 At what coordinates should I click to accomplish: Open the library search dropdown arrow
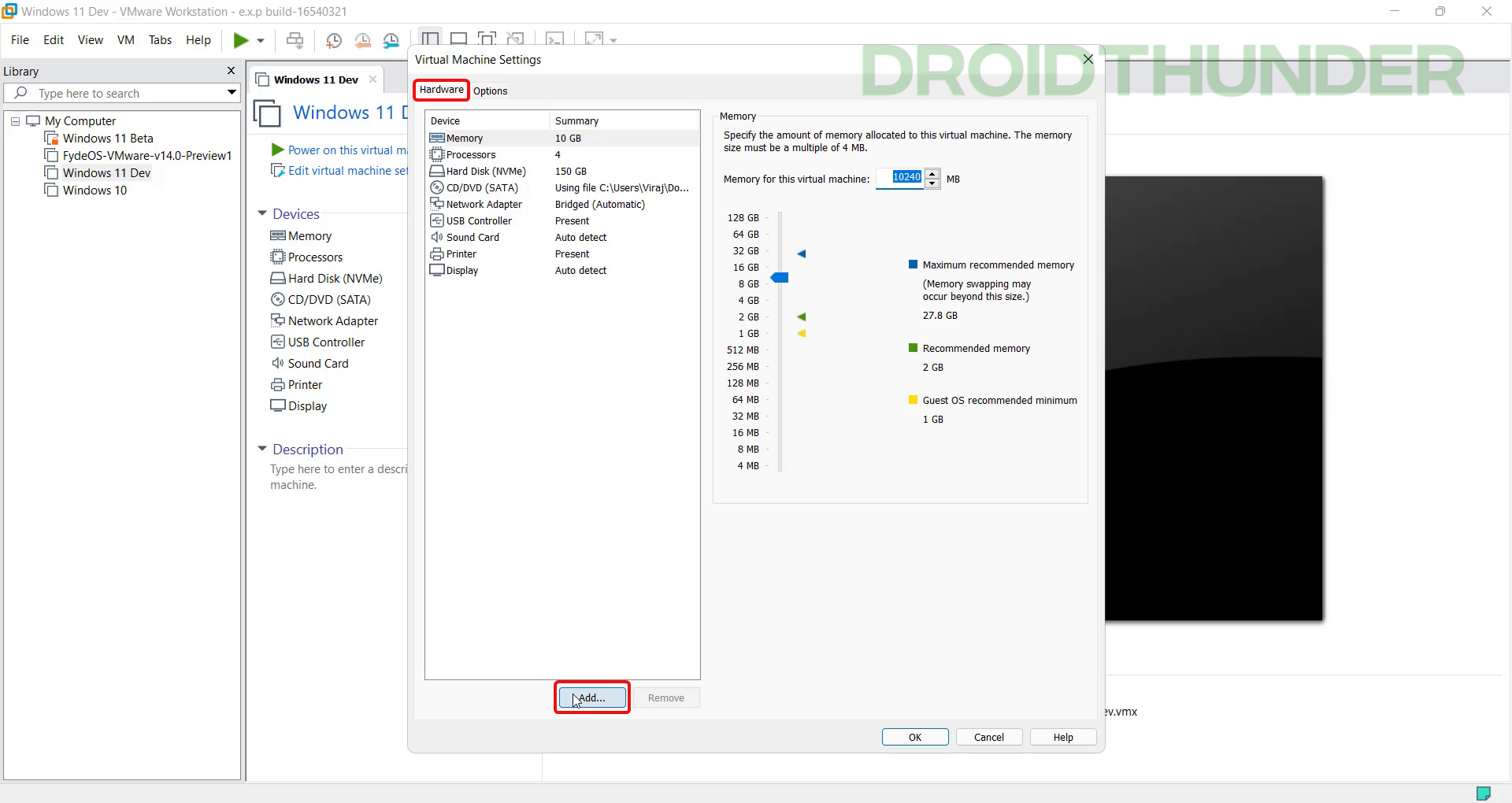coord(232,93)
